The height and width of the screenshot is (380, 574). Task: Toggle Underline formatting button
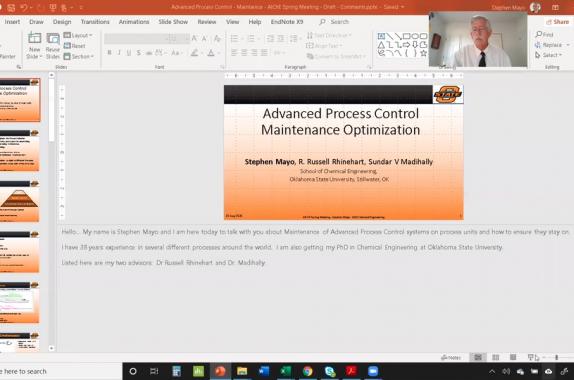(129, 53)
